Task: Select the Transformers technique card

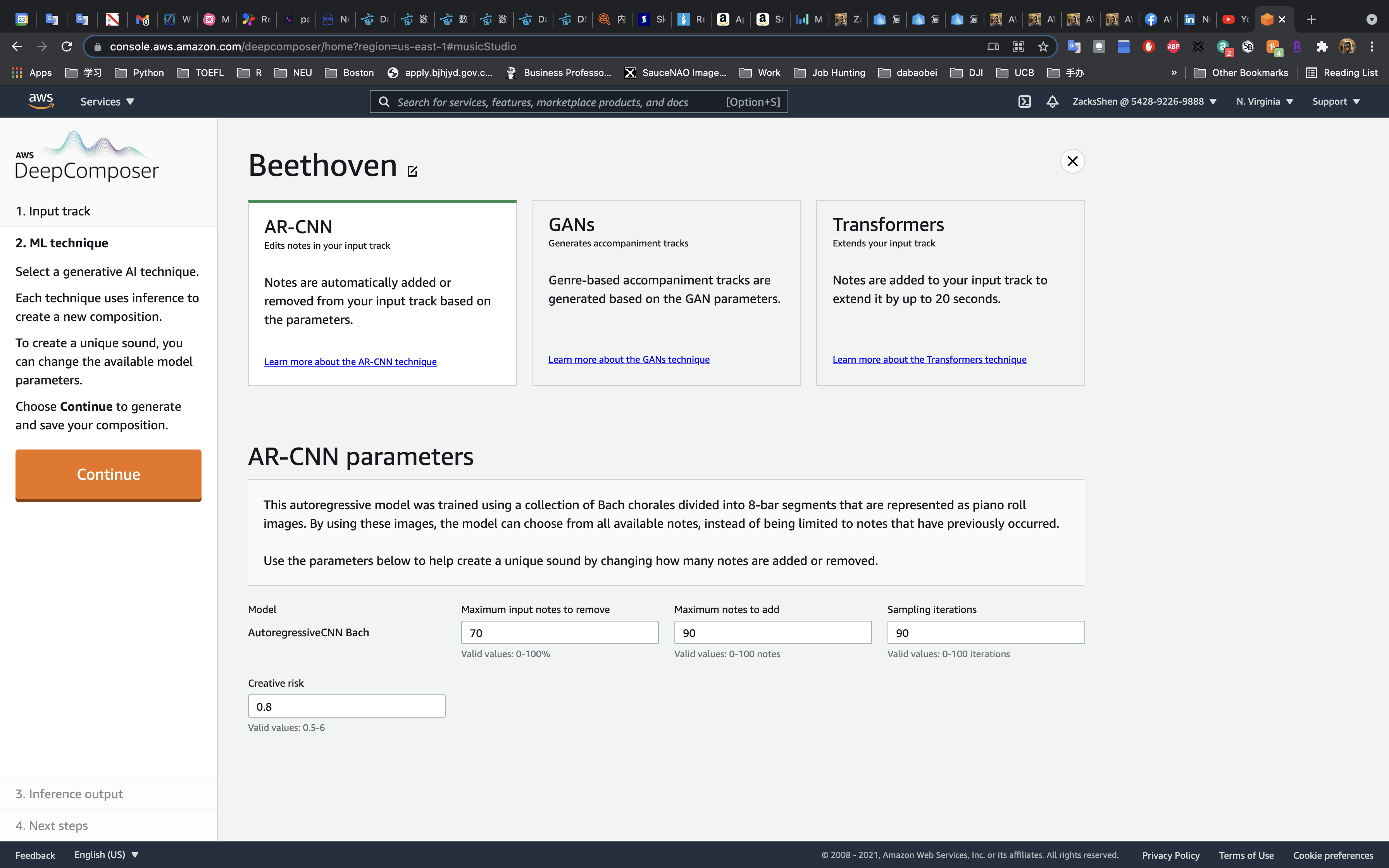Action: 950,292
